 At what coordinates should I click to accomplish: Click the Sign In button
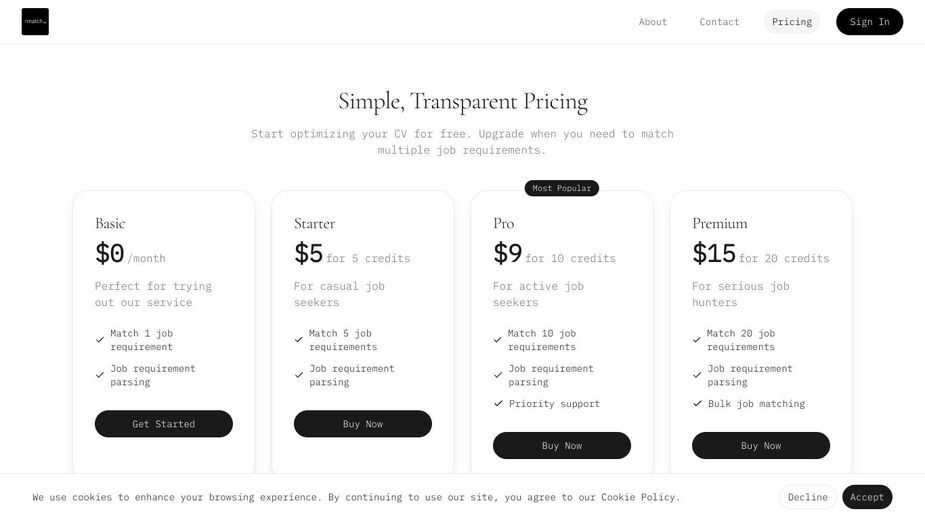click(x=870, y=22)
